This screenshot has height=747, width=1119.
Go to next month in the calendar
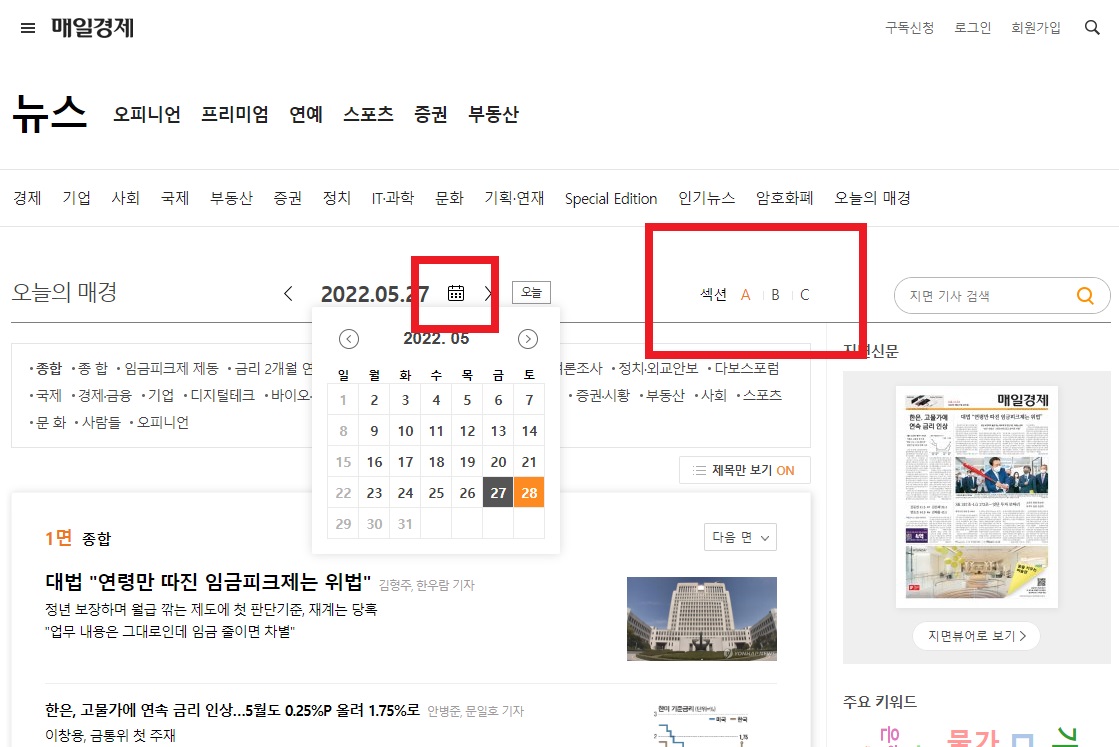pos(526,339)
